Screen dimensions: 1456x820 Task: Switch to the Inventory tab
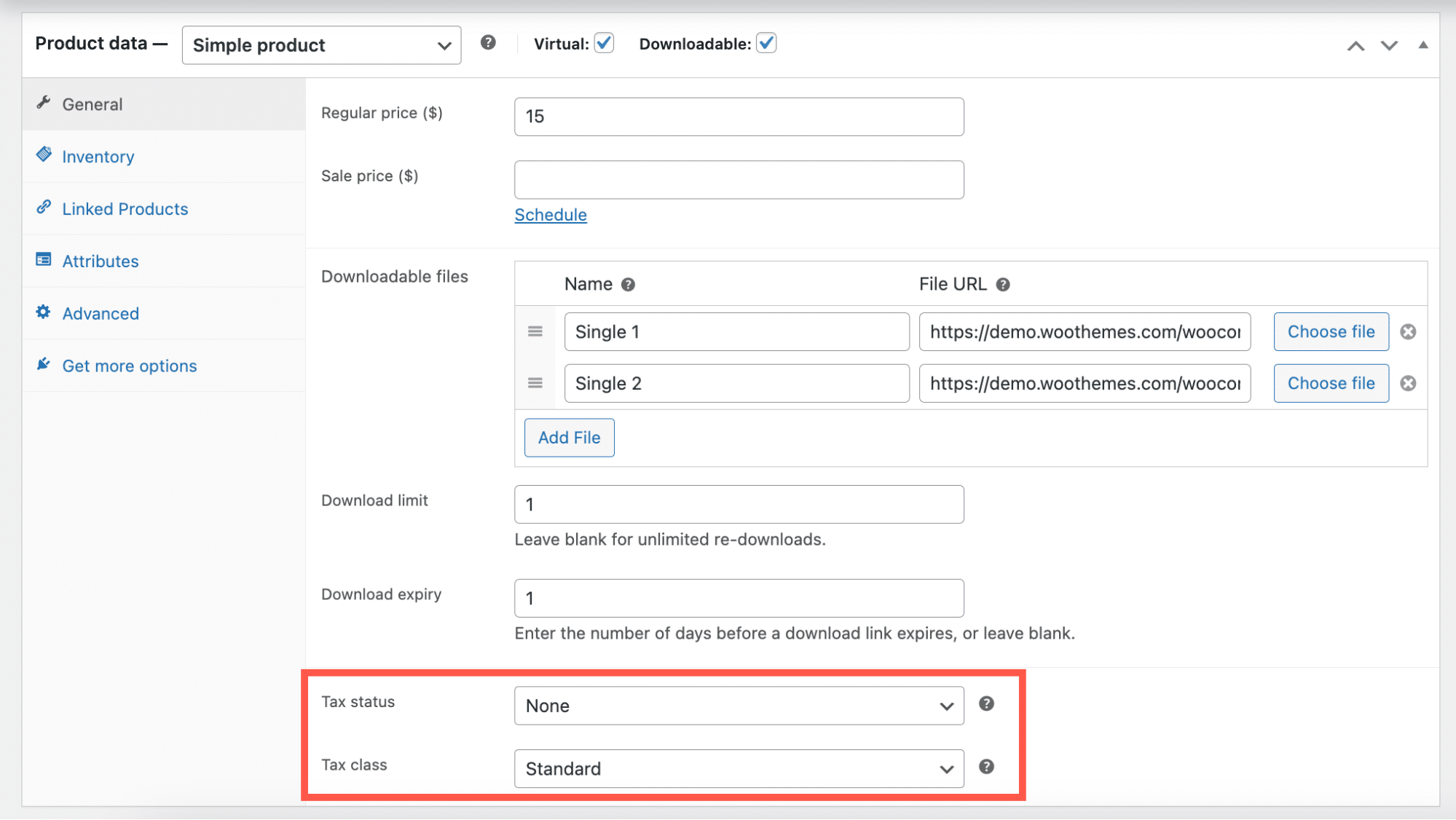tap(98, 157)
